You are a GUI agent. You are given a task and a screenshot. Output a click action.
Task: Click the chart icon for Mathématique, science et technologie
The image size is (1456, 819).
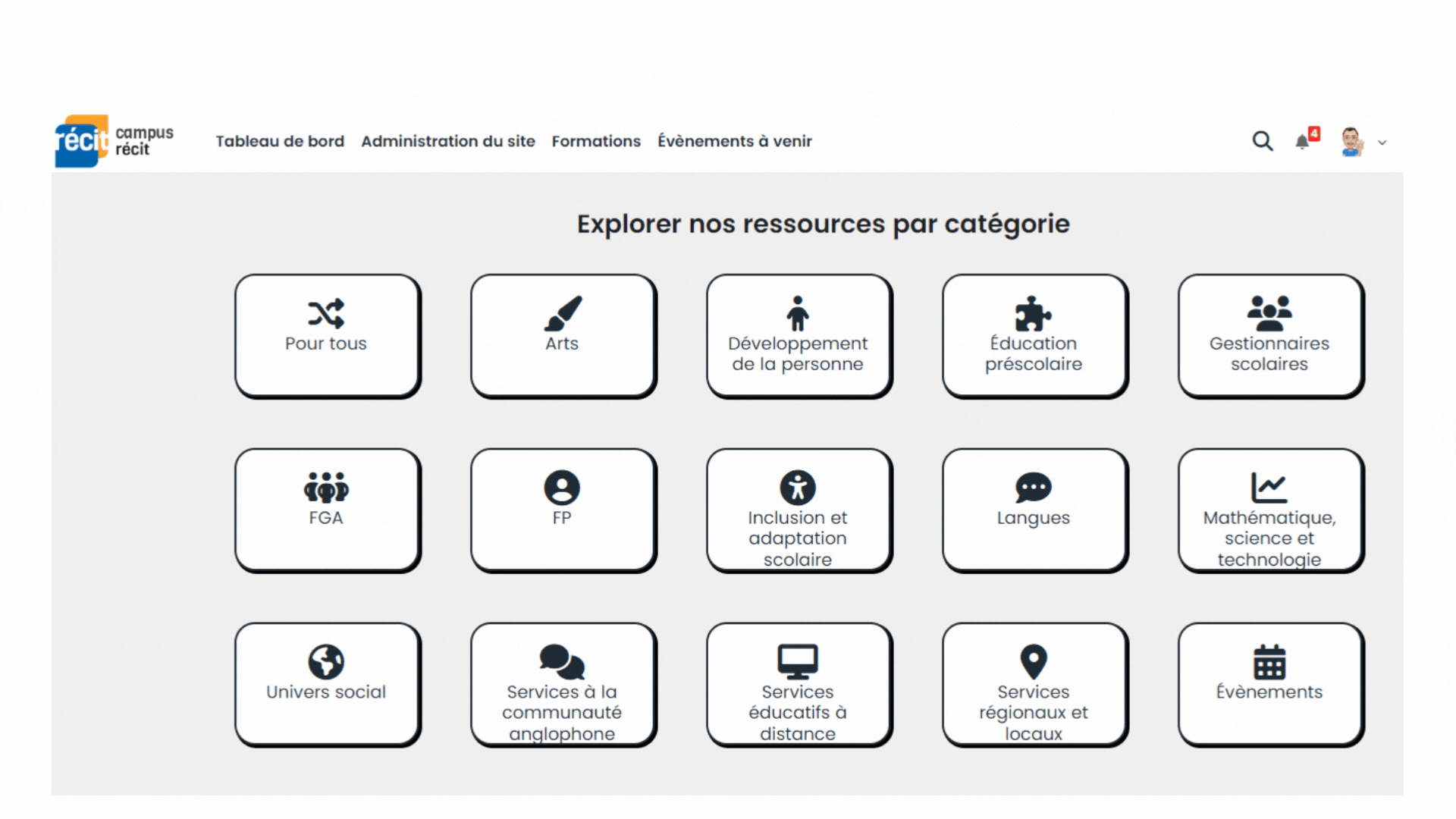coord(1269,488)
